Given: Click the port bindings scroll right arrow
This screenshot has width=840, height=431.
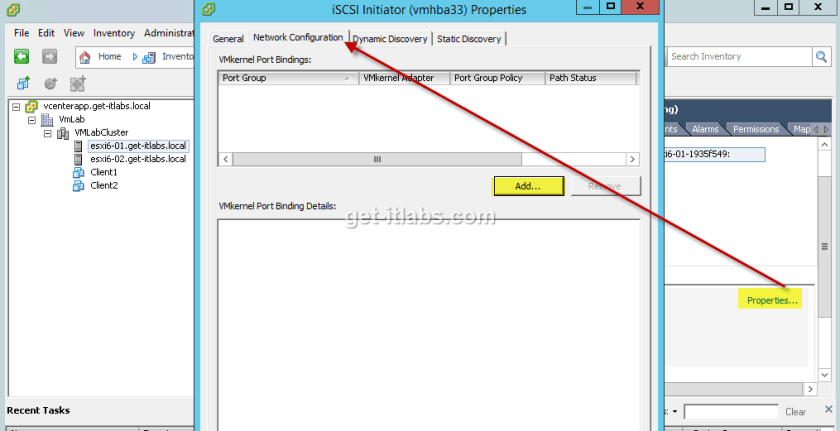Looking at the screenshot, I should [633, 160].
